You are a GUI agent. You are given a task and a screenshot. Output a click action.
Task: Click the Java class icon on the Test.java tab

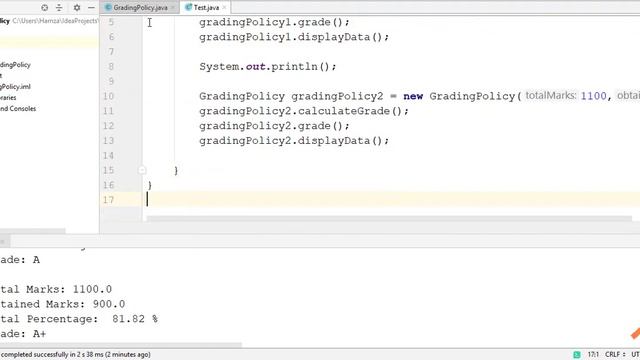(x=189, y=7)
